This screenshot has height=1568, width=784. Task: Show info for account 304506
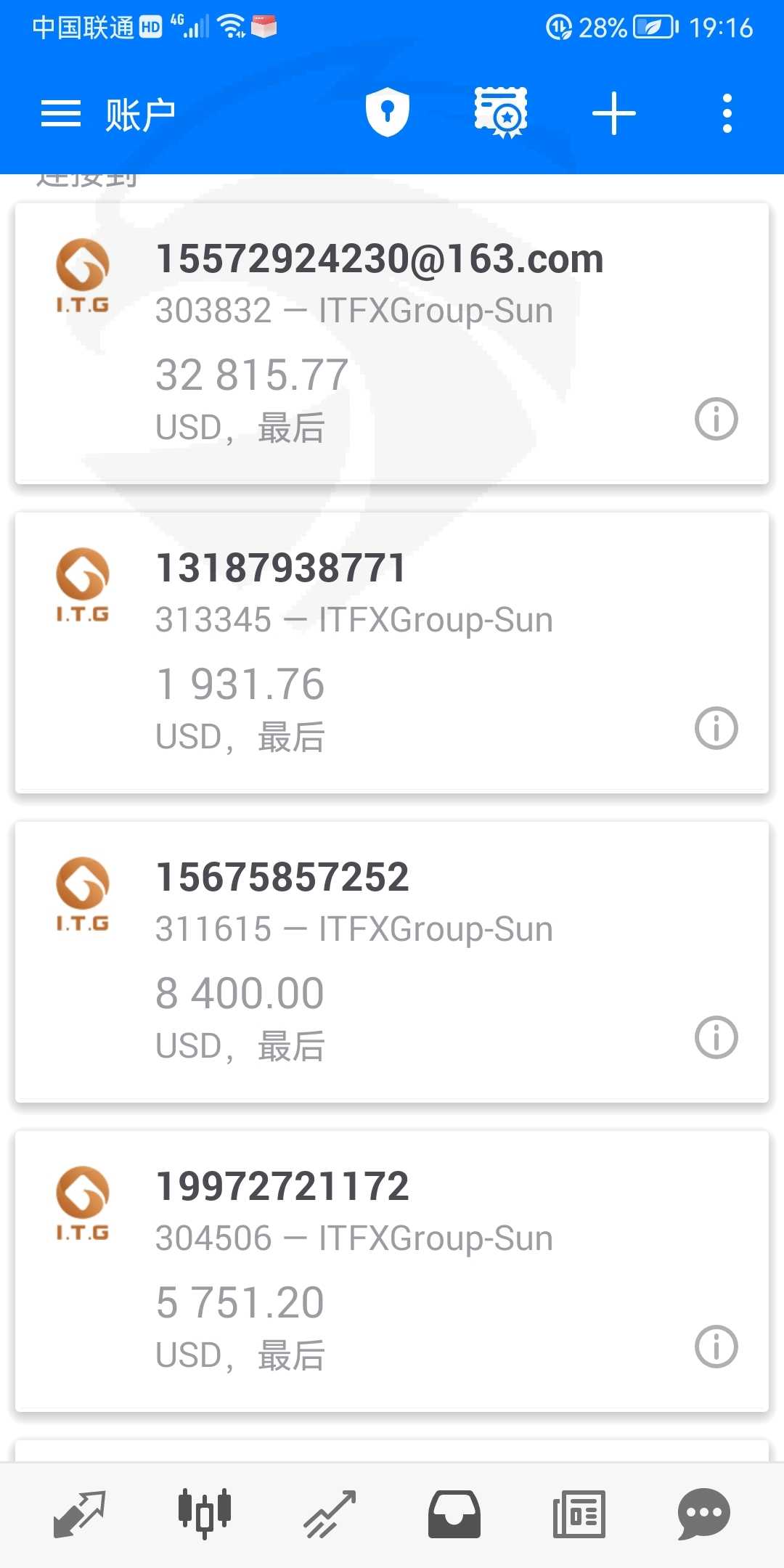coord(716,1347)
